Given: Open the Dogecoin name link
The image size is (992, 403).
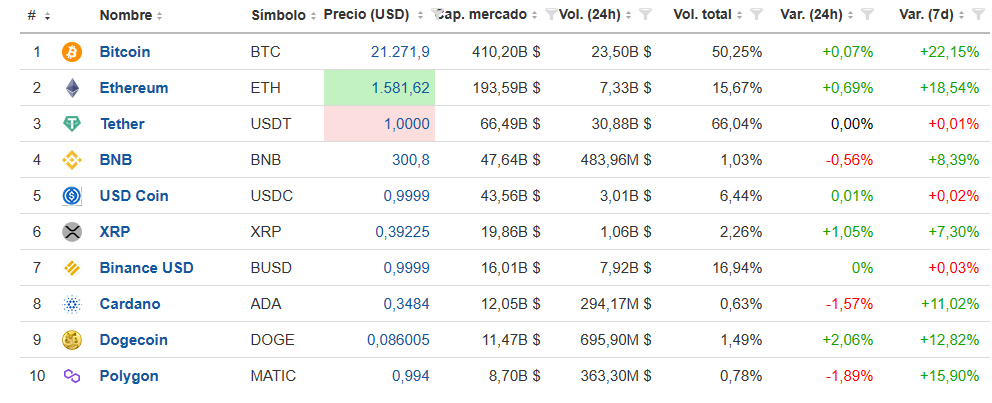Looking at the screenshot, I should [134, 340].
